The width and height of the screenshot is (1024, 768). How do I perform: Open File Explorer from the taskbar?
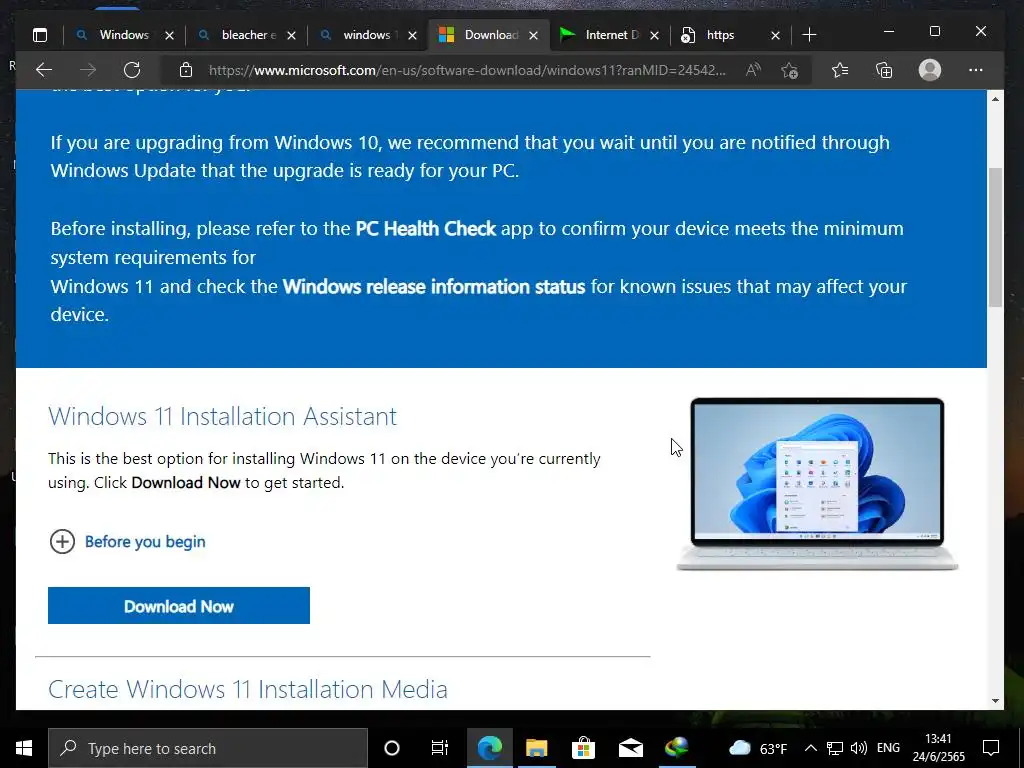point(537,748)
